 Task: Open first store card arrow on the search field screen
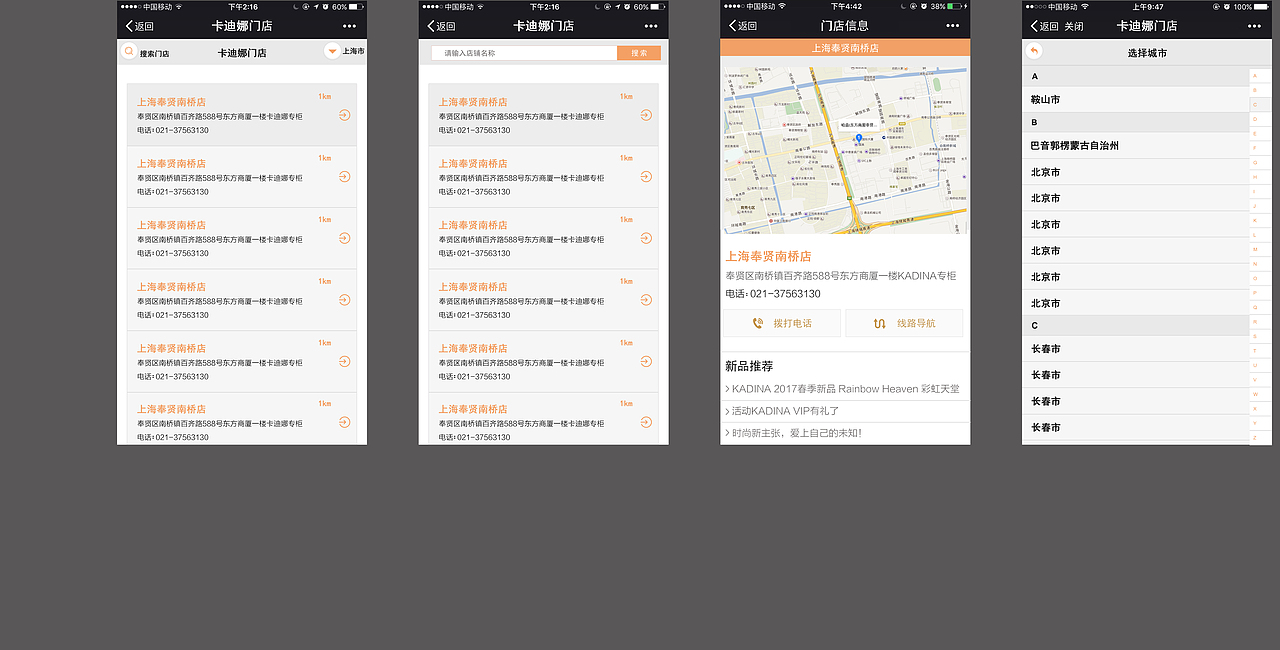646,115
